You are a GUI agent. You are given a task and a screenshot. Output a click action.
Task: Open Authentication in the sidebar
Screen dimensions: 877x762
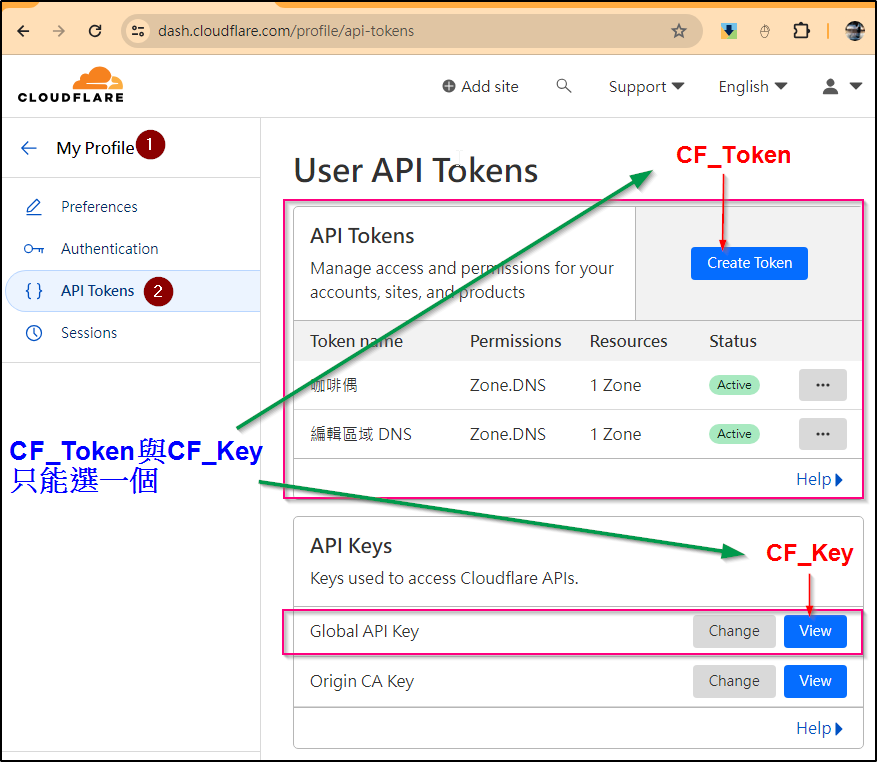[110, 249]
